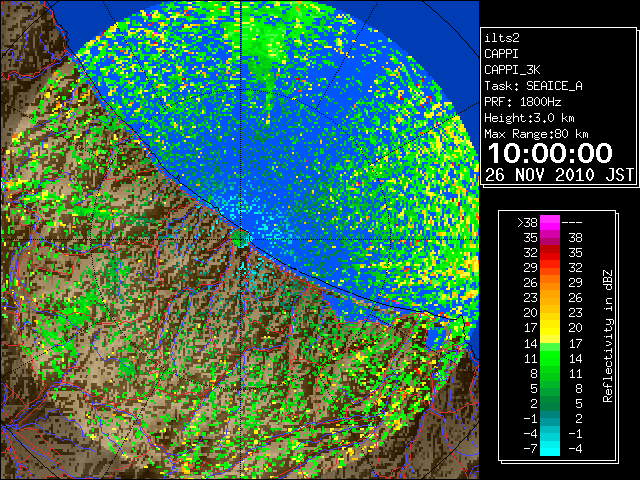The image size is (640, 480).
Task: Click the '-7' legend label
Action: pos(530,449)
